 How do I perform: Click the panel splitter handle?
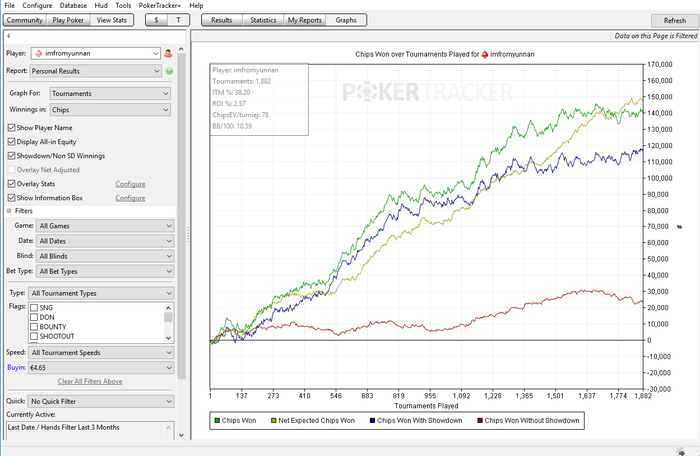pyautogui.click(x=188, y=234)
